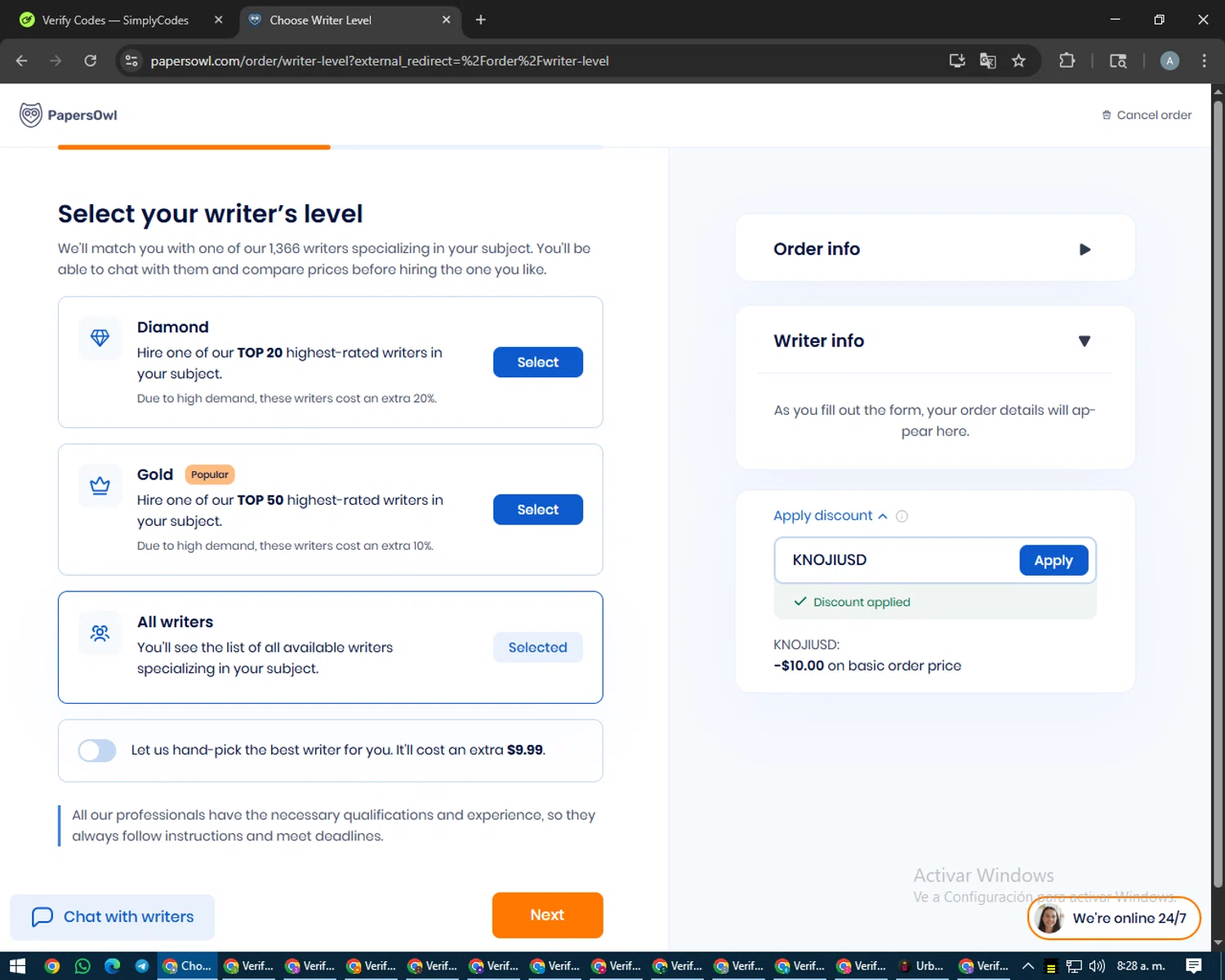Image resolution: width=1225 pixels, height=980 pixels.
Task: Click the Selected button for All writers
Action: 538,648
